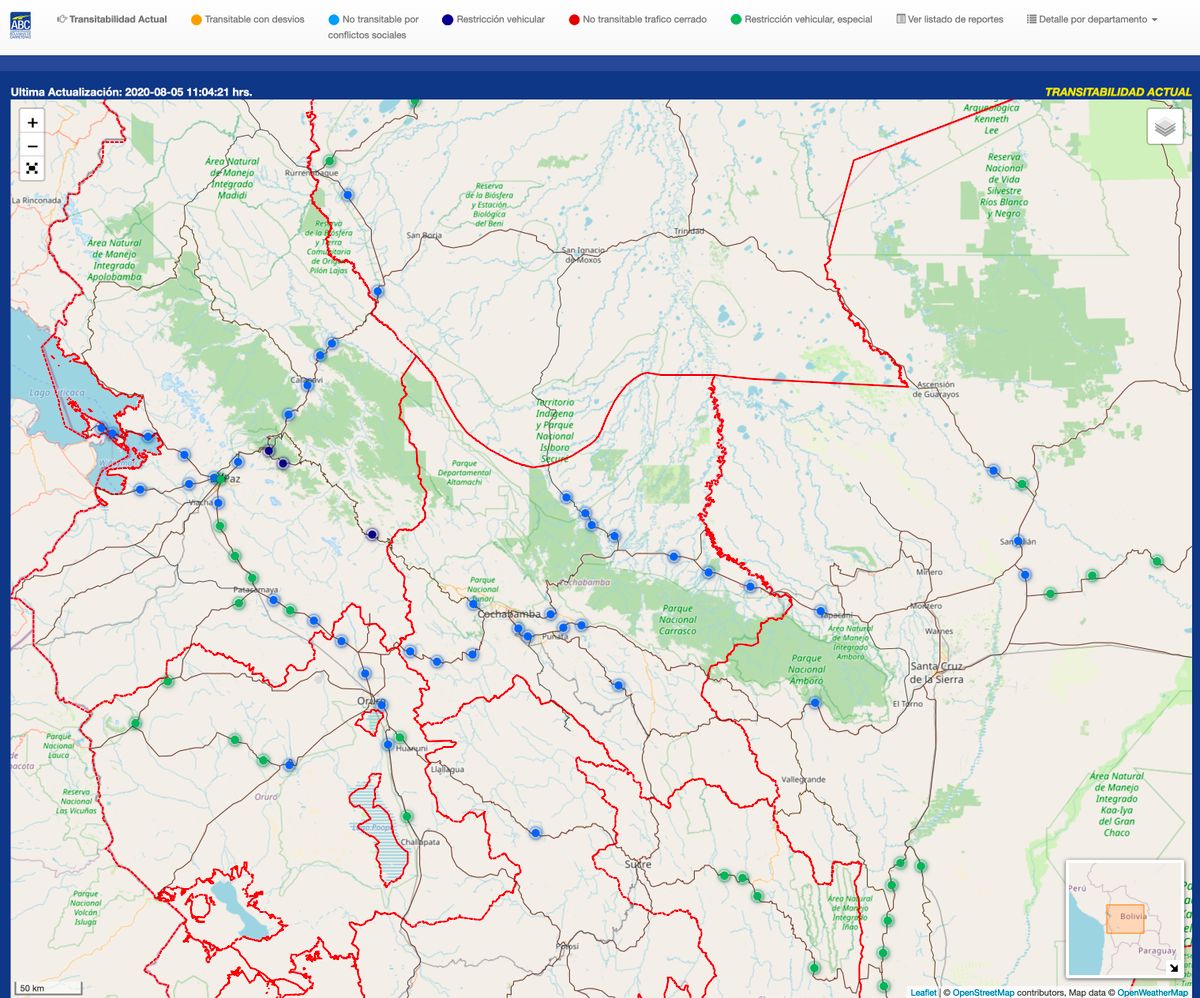Zoom in on the map
1200x998 pixels.
(x=33, y=122)
